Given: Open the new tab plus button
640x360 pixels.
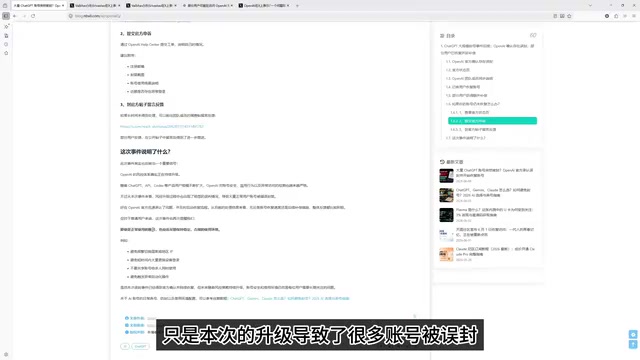Looking at the screenshot, I should (x=297, y=6).
